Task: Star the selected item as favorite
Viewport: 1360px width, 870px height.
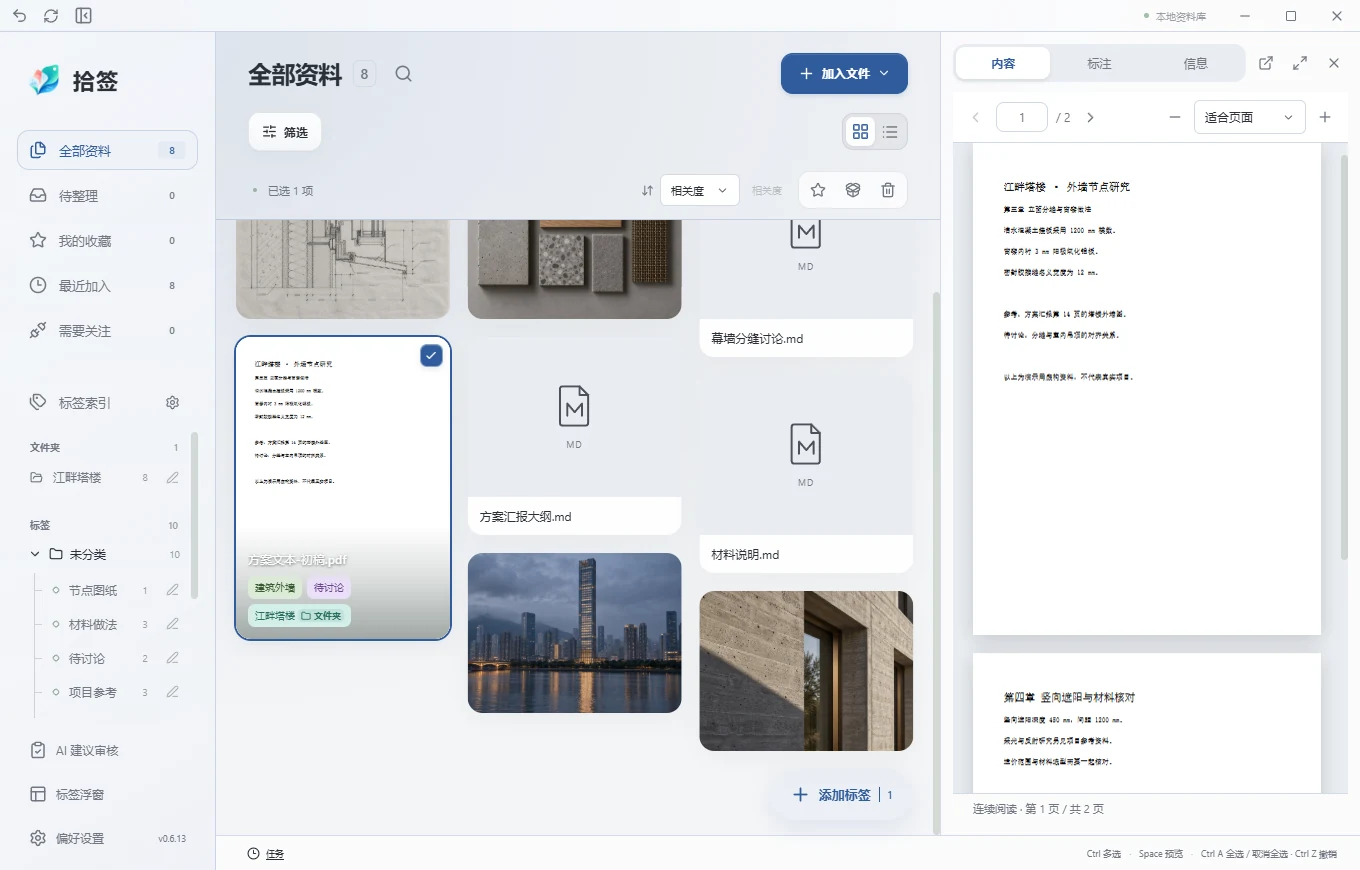Action: click(x=818, y=190)
